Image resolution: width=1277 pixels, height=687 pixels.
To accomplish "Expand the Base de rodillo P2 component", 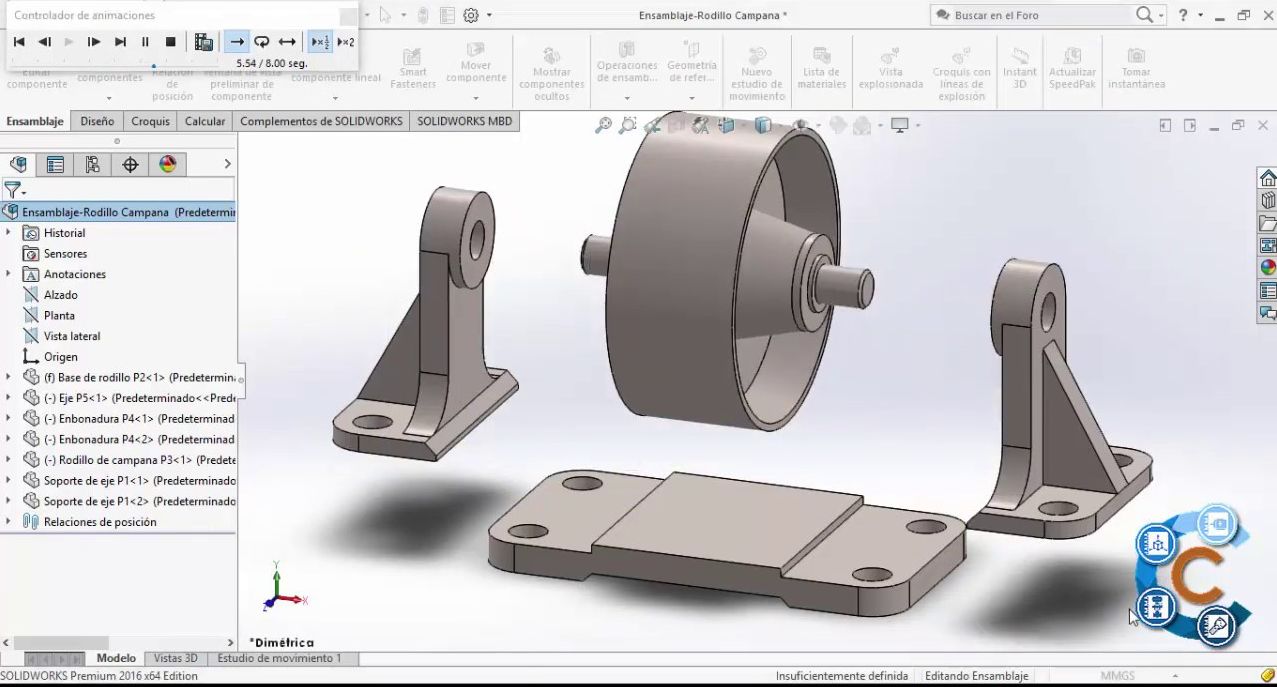I will click(x=8, y=377).
